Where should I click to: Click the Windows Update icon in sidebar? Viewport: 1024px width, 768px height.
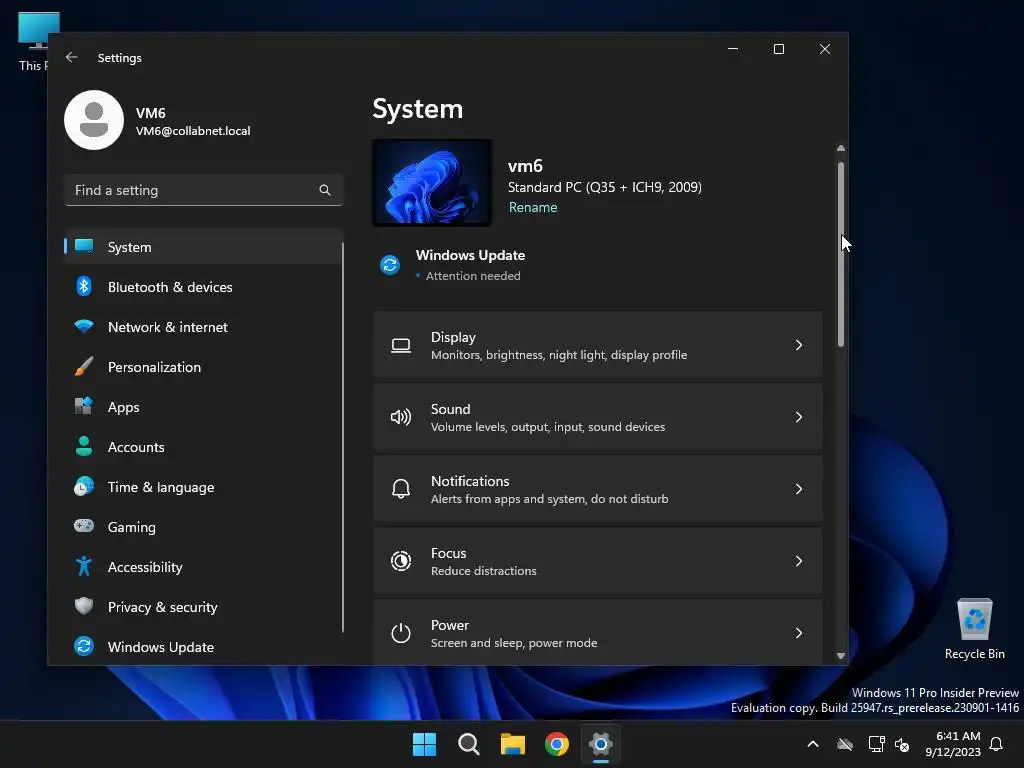pyautogui.click(x=84, y=646)
